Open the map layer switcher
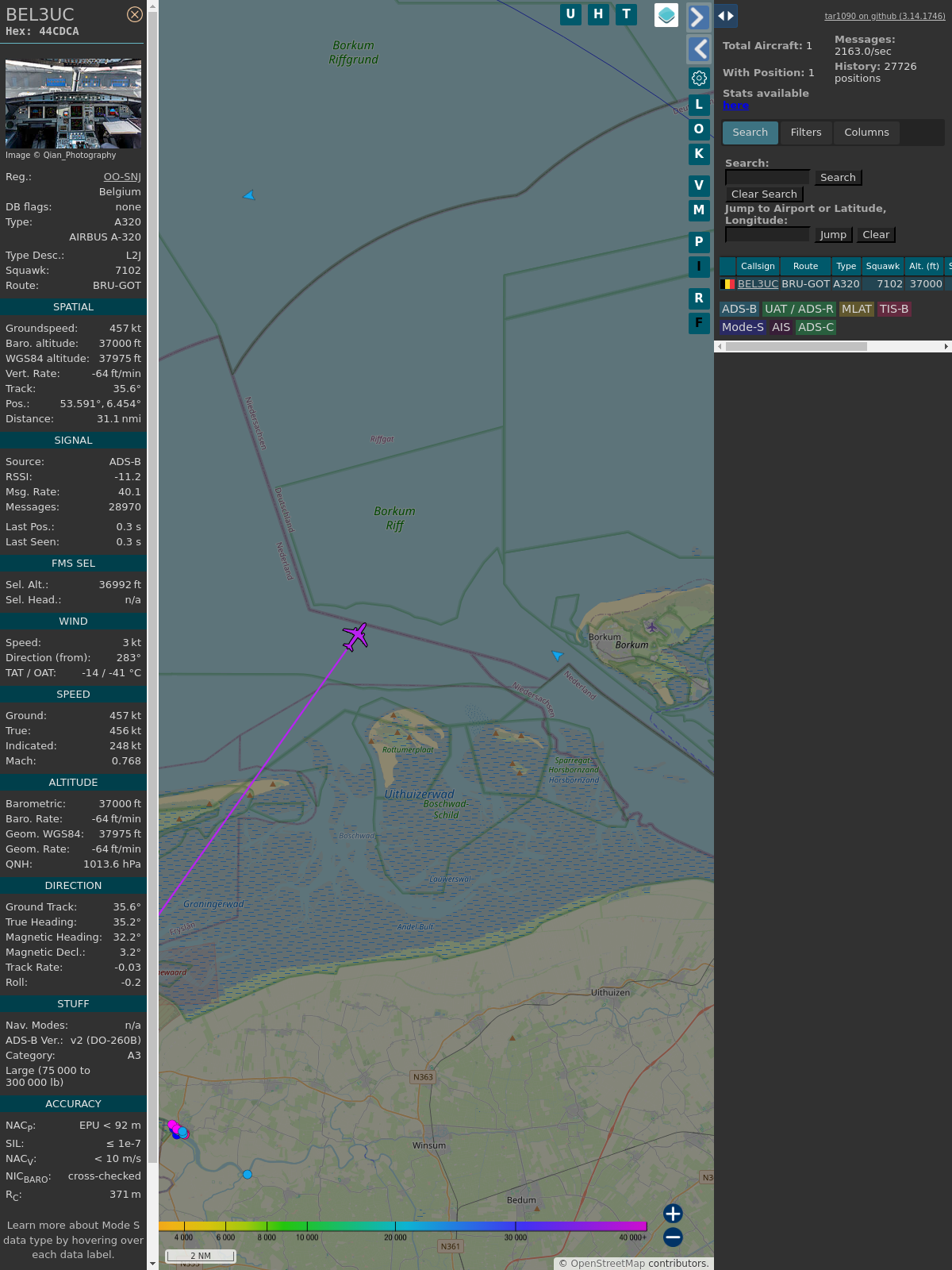Image resolution: width=952 pixels, height=1270 pixels. (x=666, y=15)
